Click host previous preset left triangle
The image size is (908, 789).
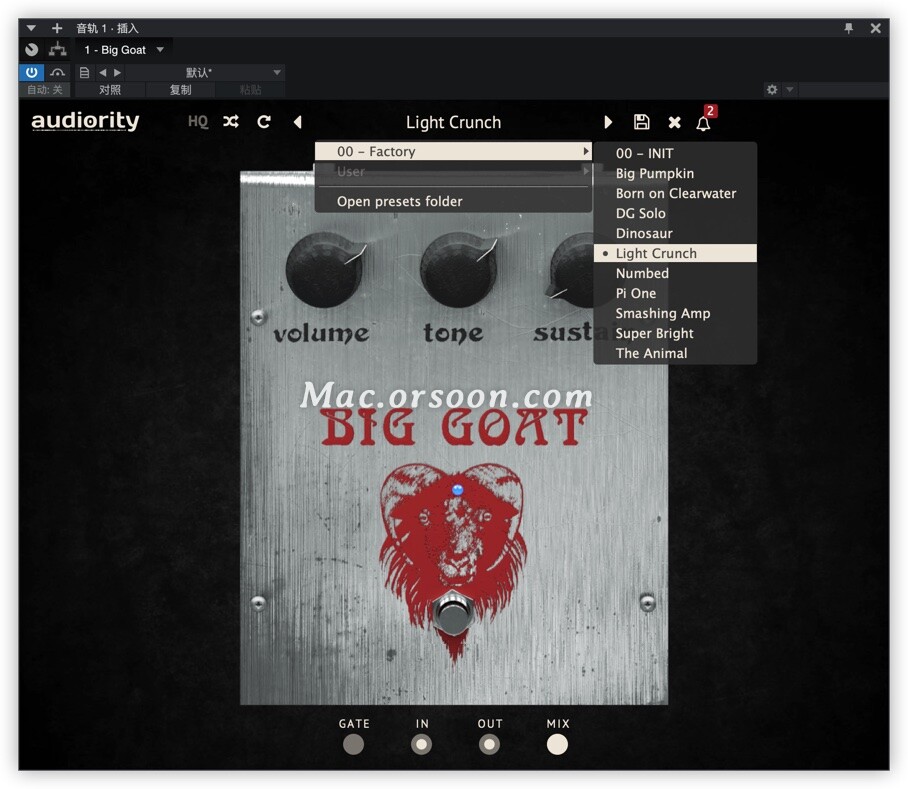click(102, 72)
